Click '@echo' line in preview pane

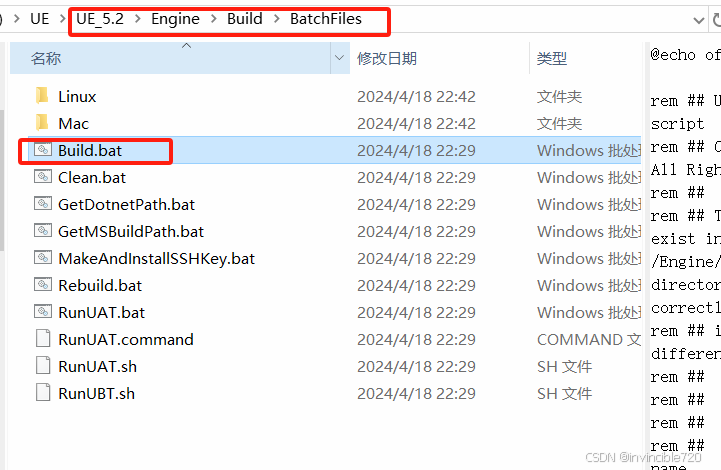pyautogui.click(x=685, y=55)
